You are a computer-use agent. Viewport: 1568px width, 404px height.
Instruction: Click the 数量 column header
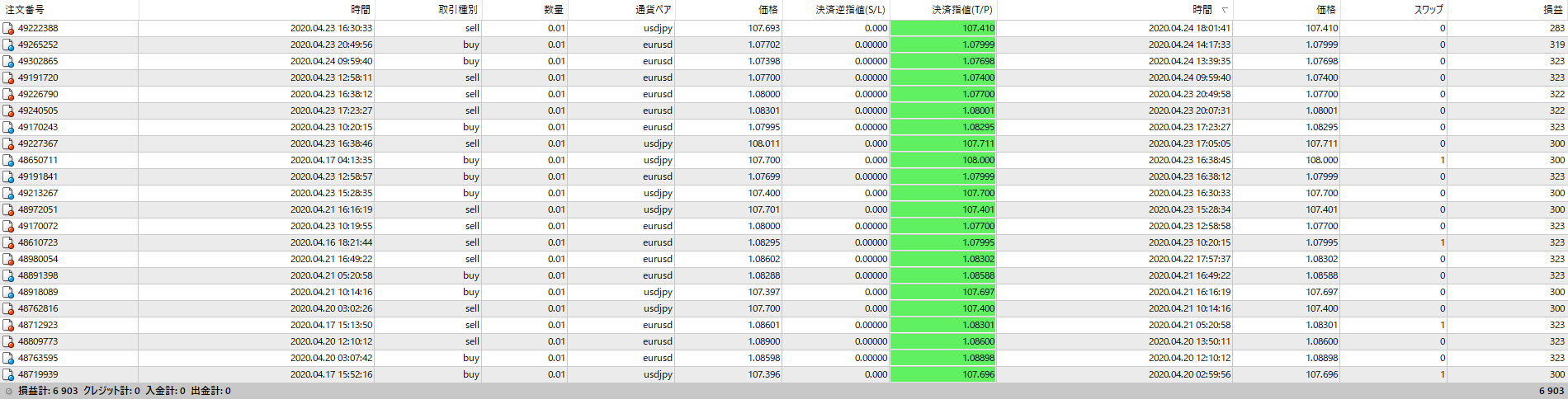tap(525, 10)
